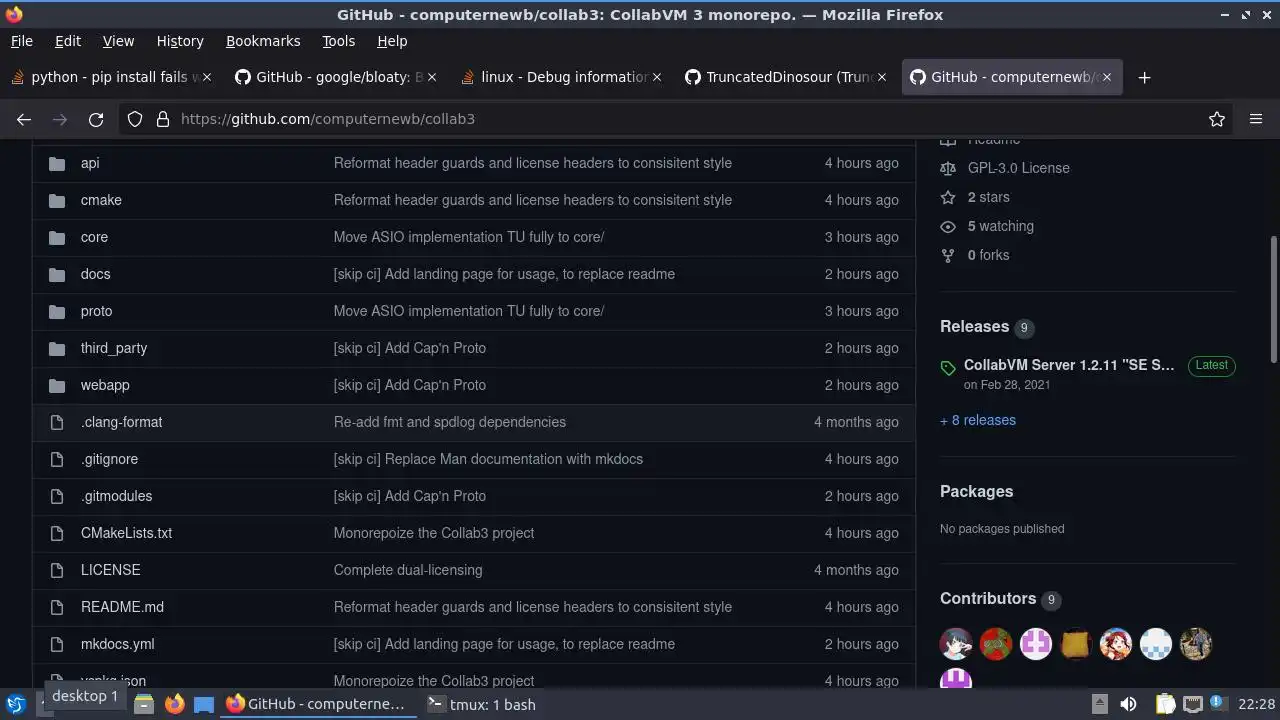Open the Tools menu
The height and width of the screenshot is (720, 1280).
[x=338, y=41]
